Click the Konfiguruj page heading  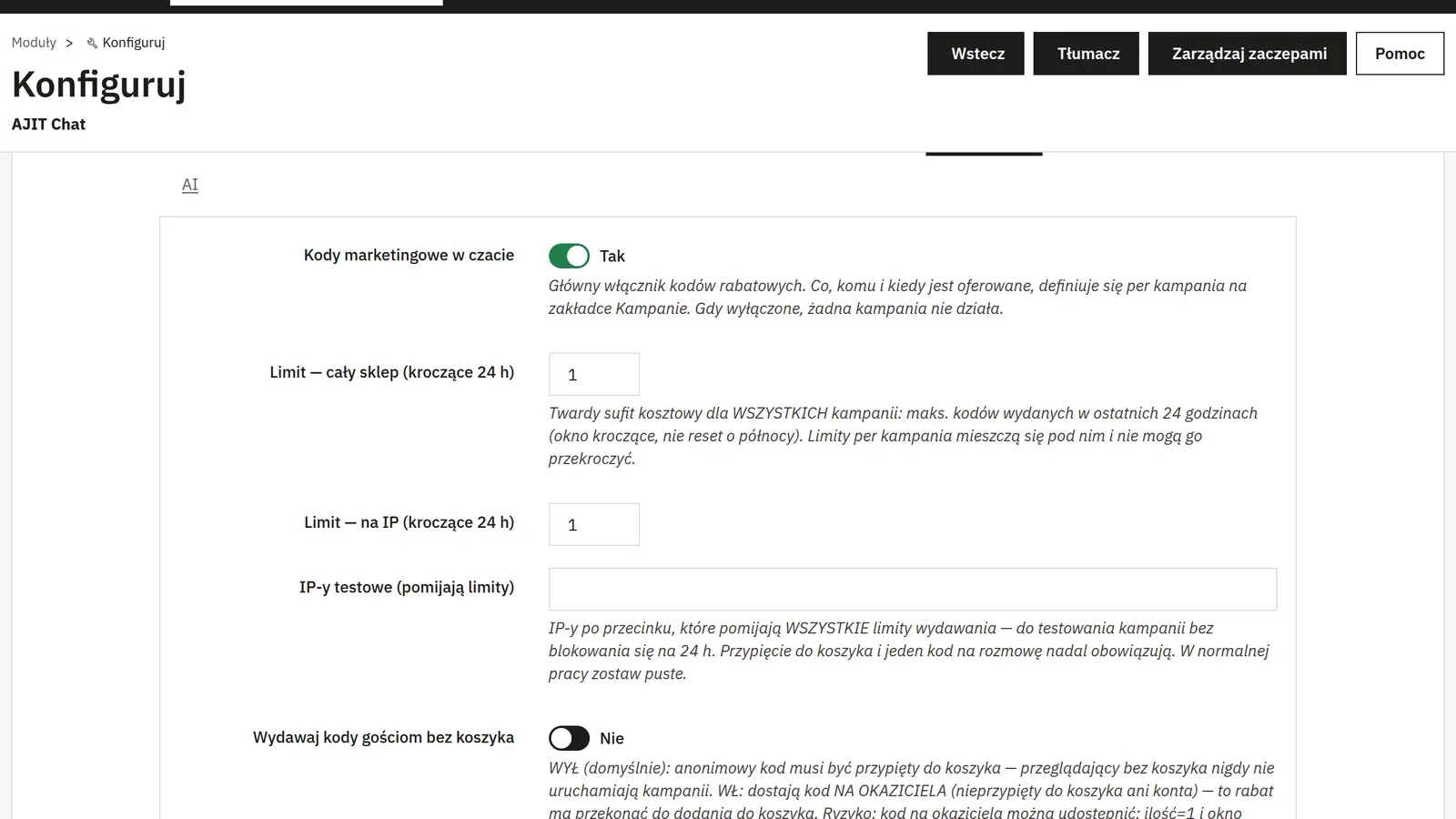click(99, 85)
